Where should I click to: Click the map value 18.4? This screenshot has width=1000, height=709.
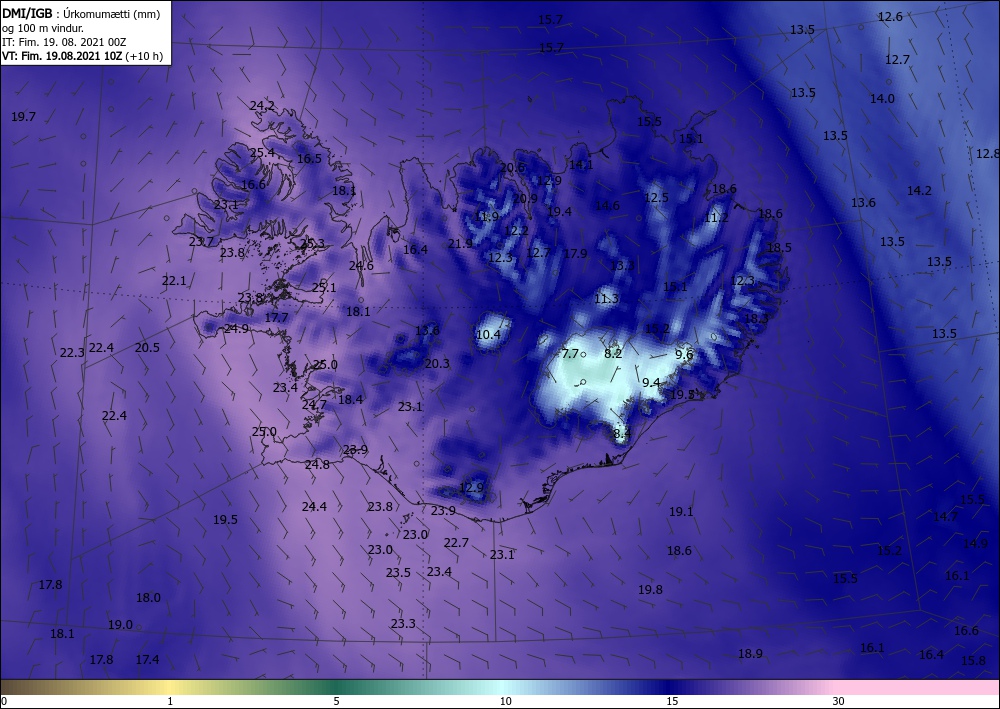tap(351, 399)
